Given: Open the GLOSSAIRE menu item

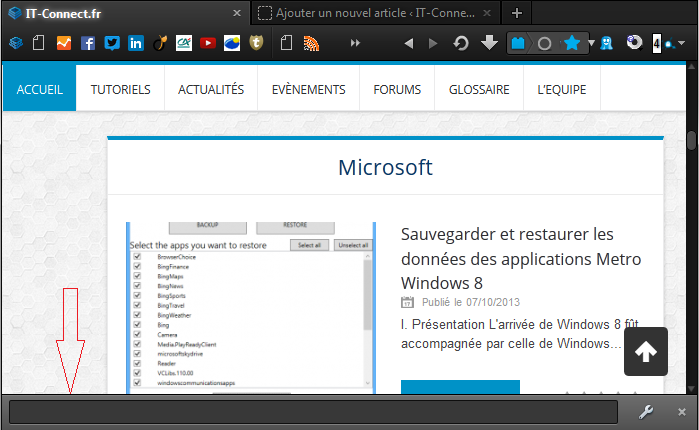Looking at the screenshot, I should (x=478, y=89).
